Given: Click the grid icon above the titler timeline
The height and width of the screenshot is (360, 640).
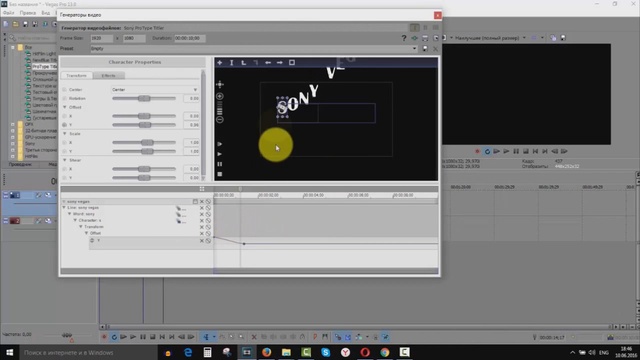Looking at the screenshot, I should [x=202, y=189].
